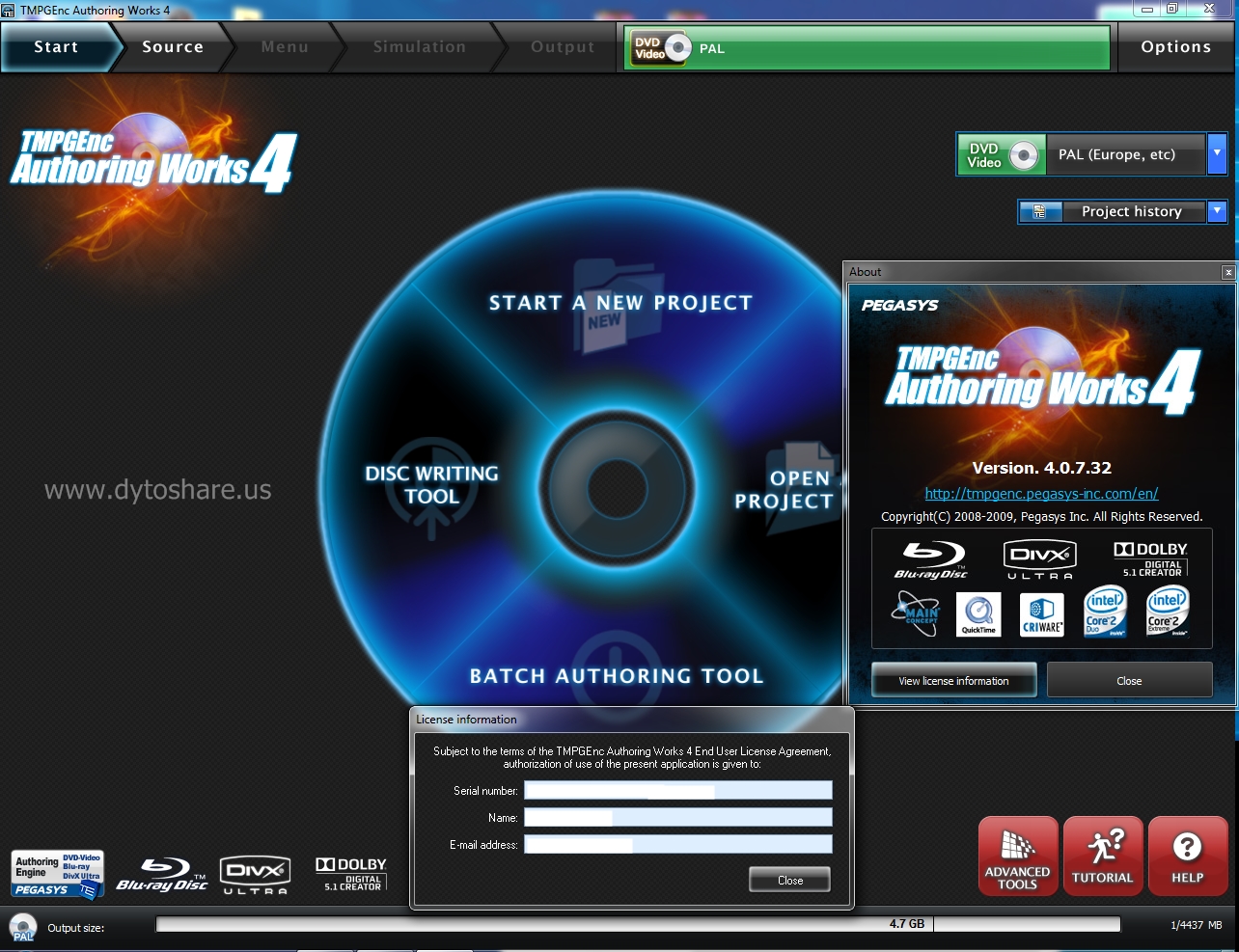1239x952 pixels.
Task: Click the output size capacity bar
Action: pos(638,924)
